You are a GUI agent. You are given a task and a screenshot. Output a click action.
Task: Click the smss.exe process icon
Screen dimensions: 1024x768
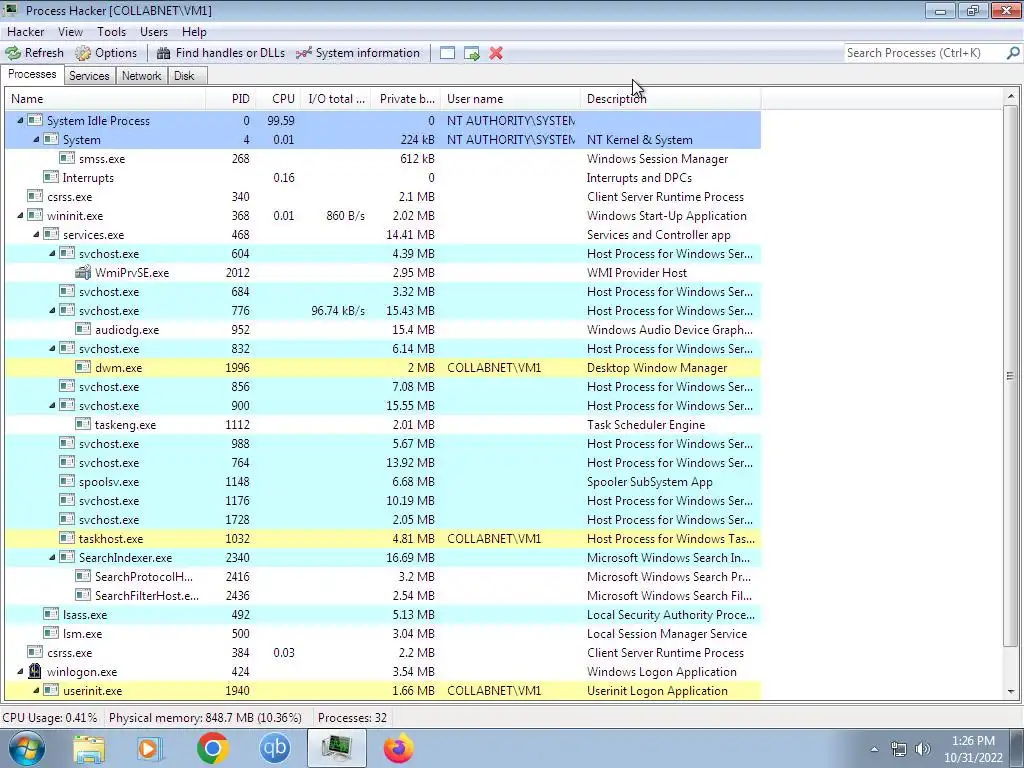pos(67,159)
